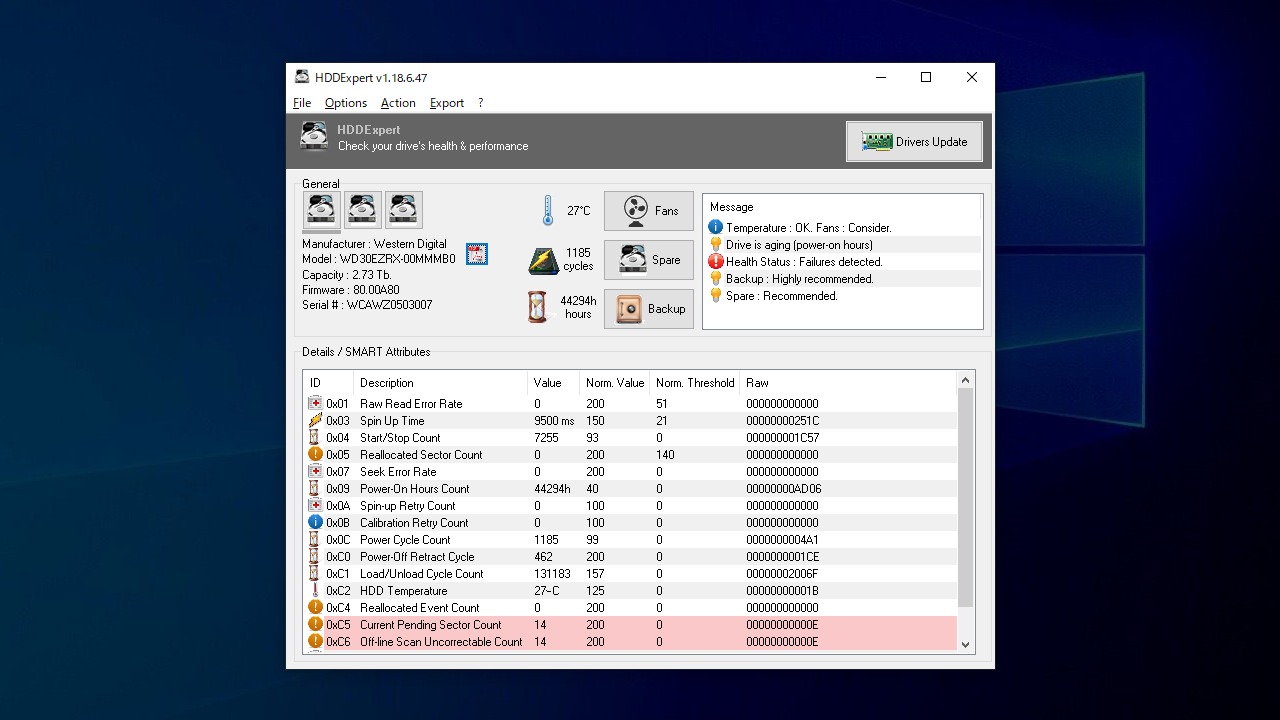The width and height of the screenshot is (1280, 720).
Task: Open the Options menu
Action: tap(346, 103)
